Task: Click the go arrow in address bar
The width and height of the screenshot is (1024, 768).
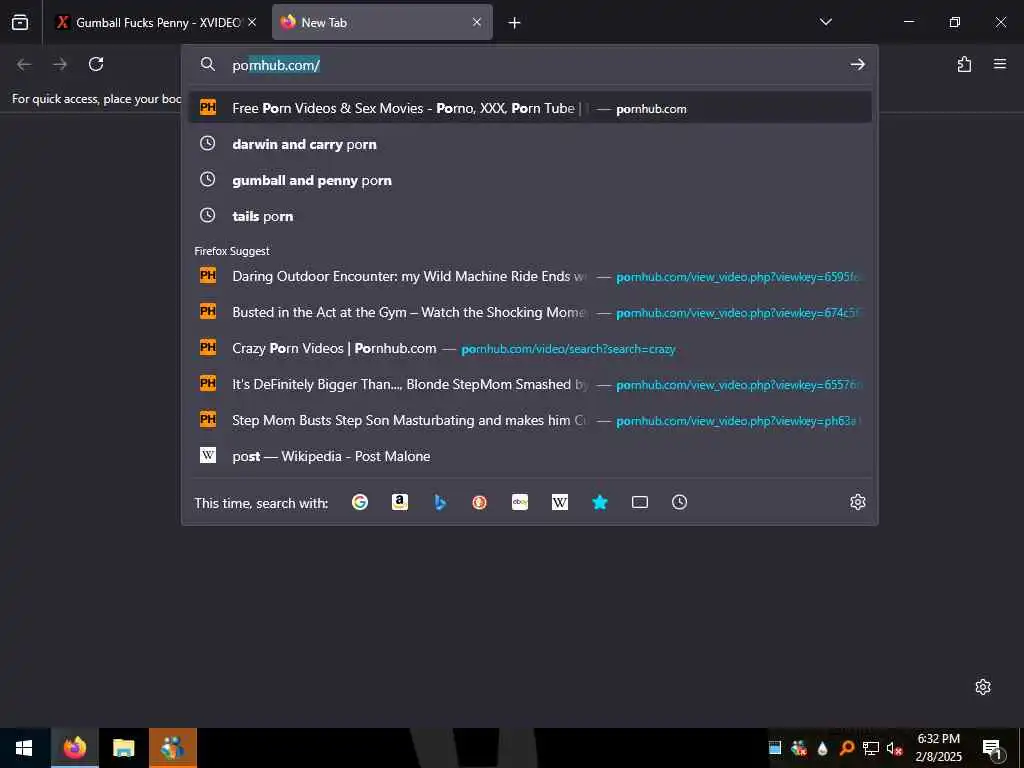Action: 857,64
